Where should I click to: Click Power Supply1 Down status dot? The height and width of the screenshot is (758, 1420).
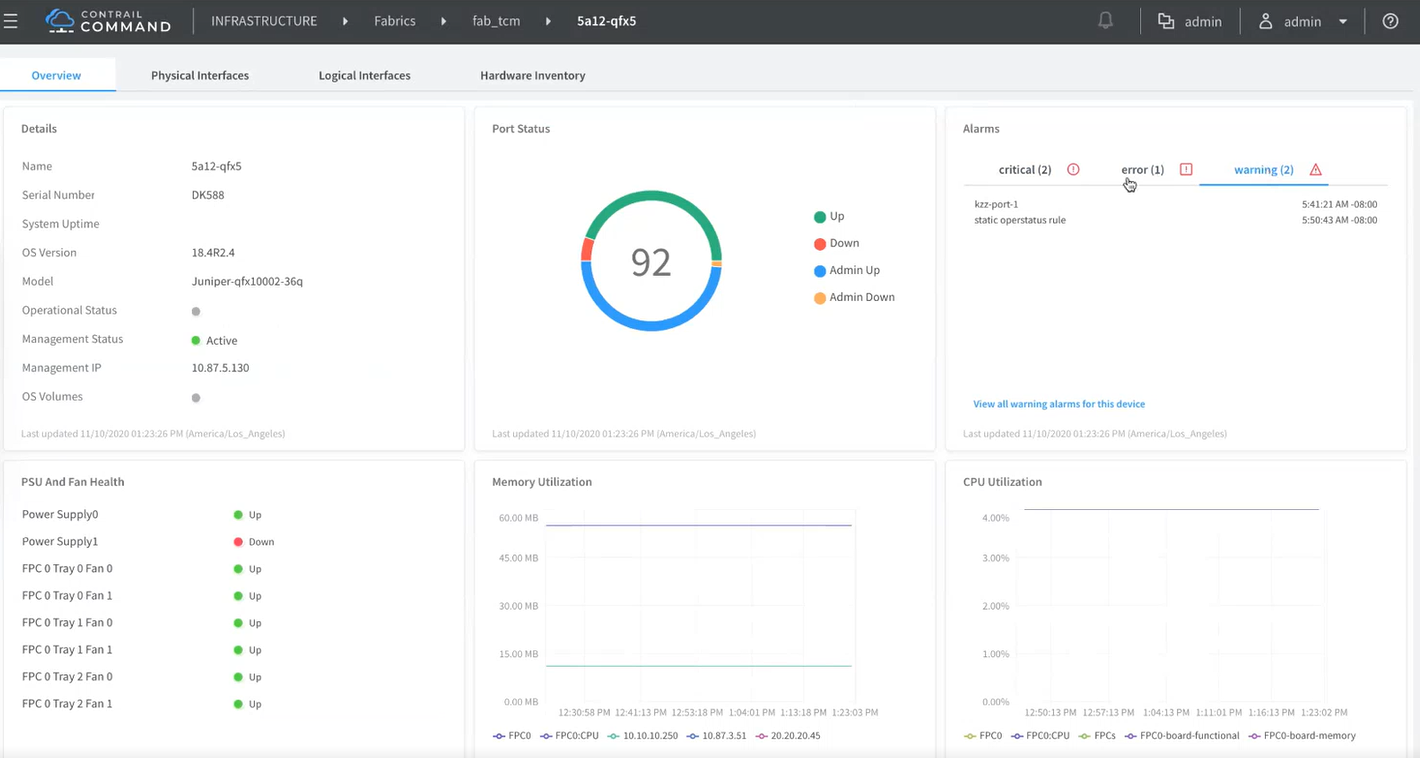[x=238, y=542]
